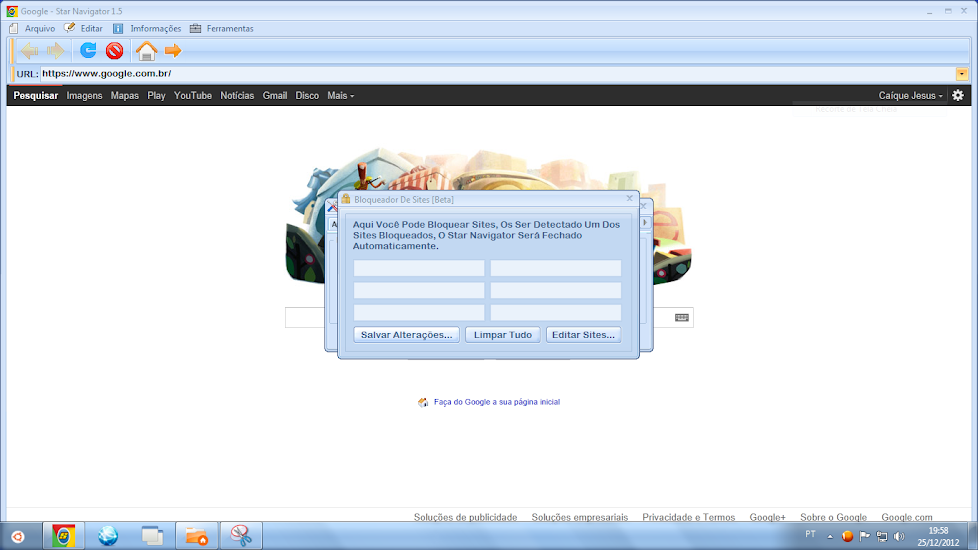Click Limpar Tudo button
This screenshot has width=978, height=550.
(x=503, y=335)
